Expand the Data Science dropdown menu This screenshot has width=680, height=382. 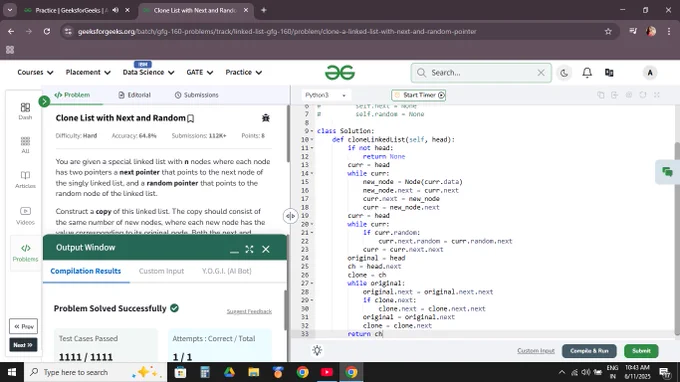pyautogui.click(x=148, y=72)
